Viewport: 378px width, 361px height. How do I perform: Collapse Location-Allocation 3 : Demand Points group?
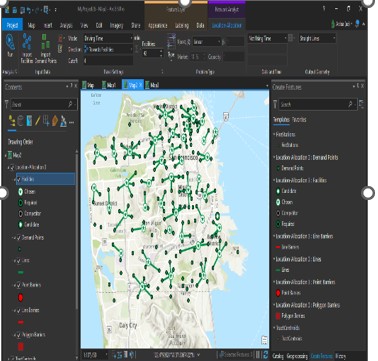(274, 157)
